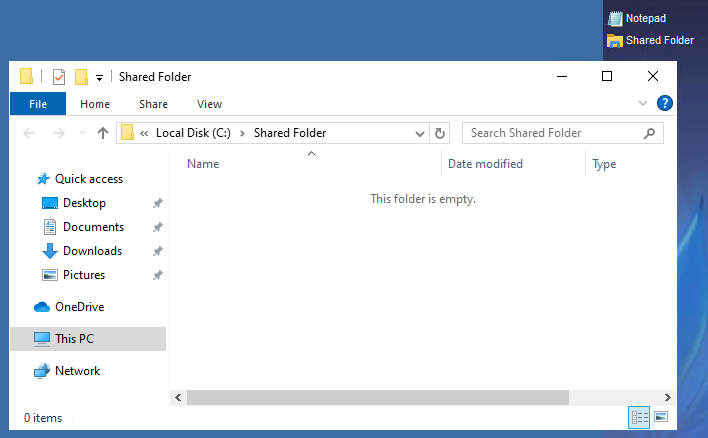The height and width of the screenshot is (438, 708).
Task: Click the Back navigation arrow
Action: coord(30,133)
